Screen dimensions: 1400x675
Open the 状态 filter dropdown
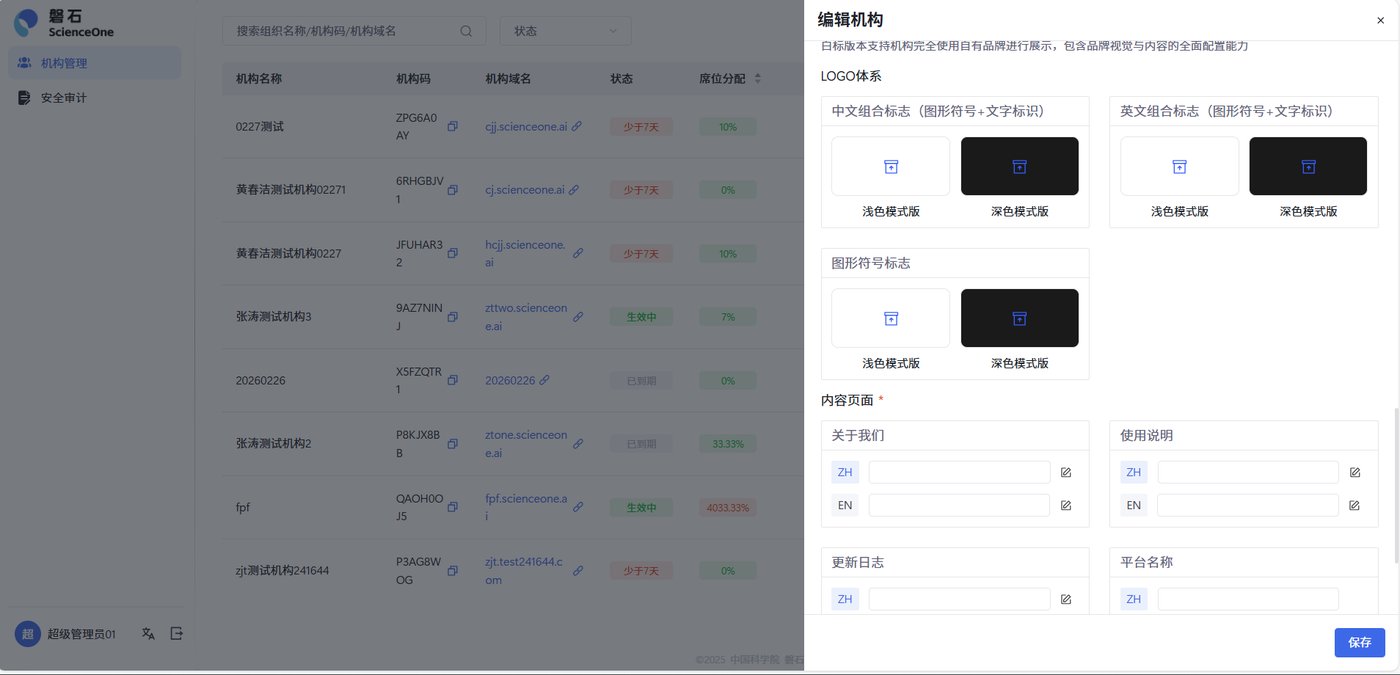tap(565, 31)
